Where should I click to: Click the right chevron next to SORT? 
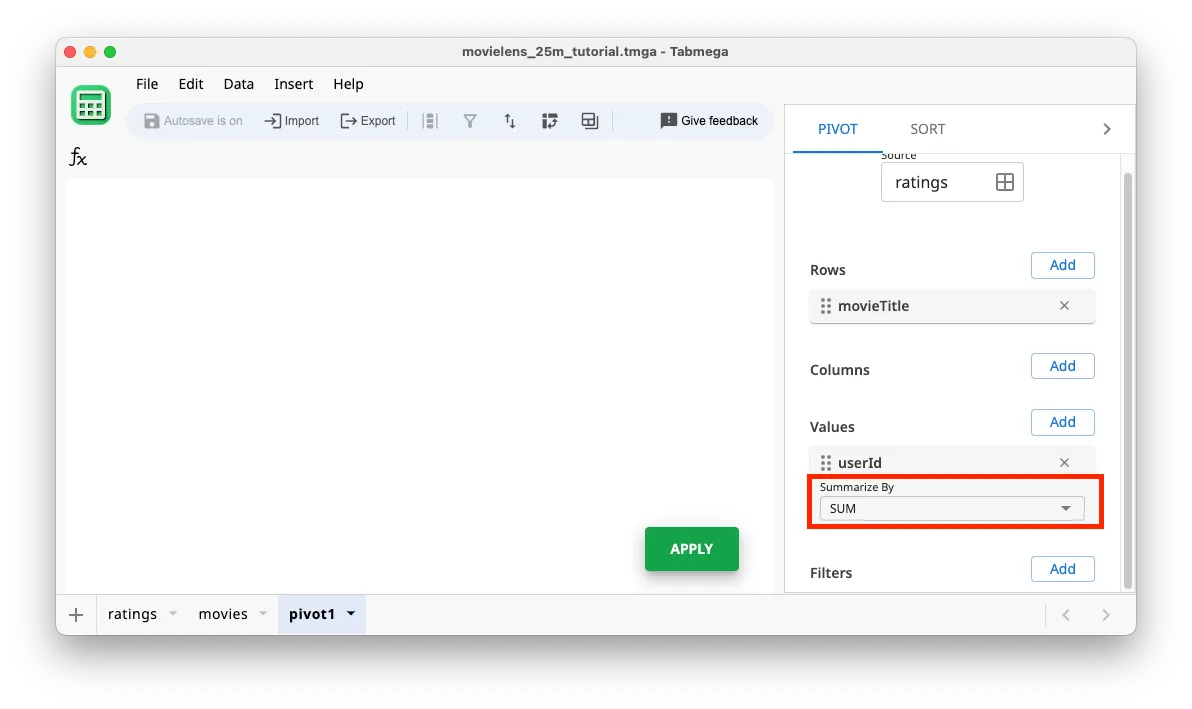tap(1106, 128)
